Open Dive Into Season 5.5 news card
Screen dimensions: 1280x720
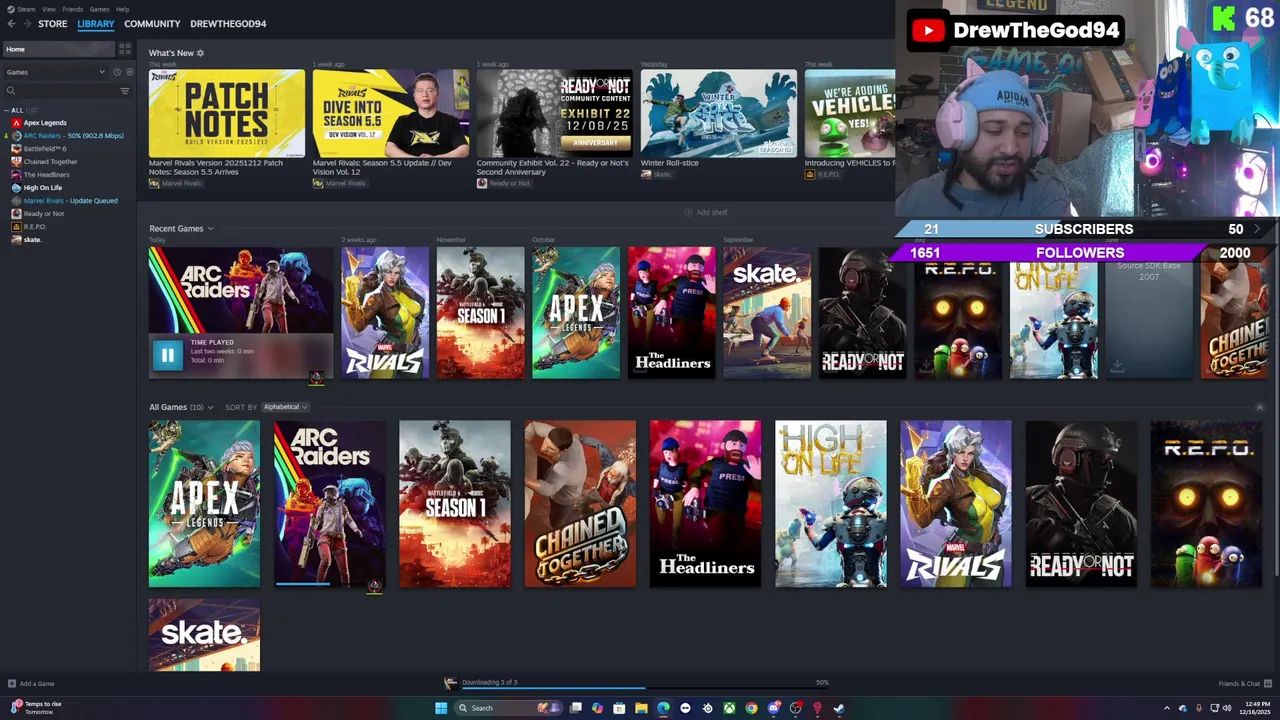[x=391, y=113]
